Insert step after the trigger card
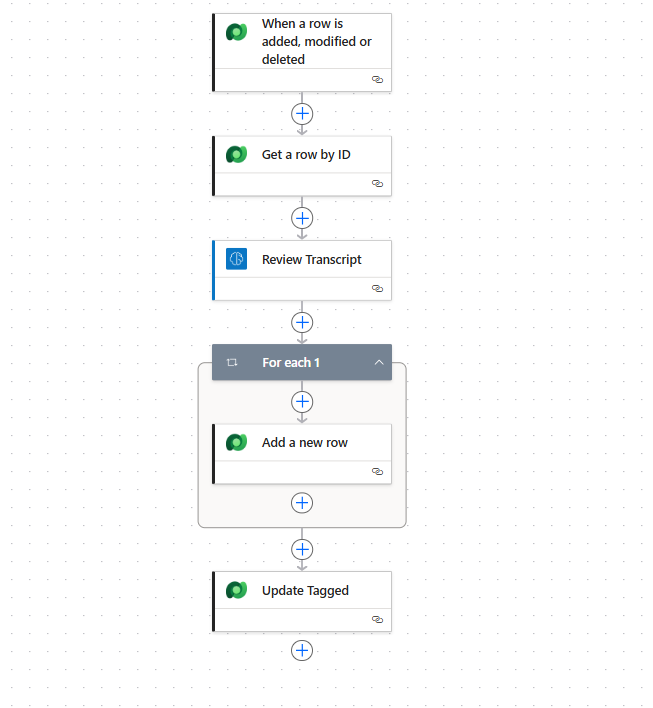This screenshot has height=708, width=653. [x=302, y=113]
